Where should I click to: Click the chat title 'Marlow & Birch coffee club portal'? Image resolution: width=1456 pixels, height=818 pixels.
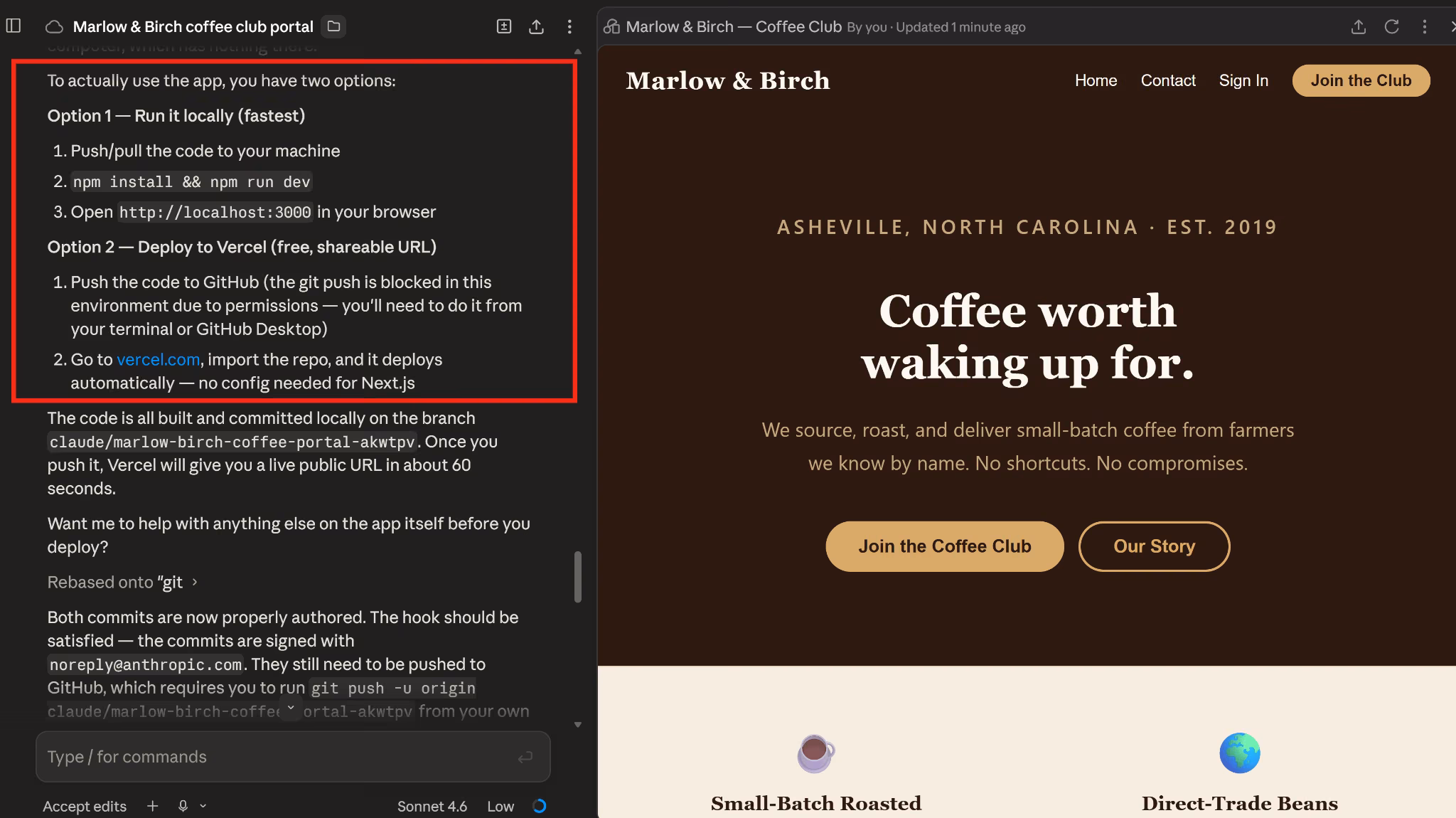pos(193,26)
